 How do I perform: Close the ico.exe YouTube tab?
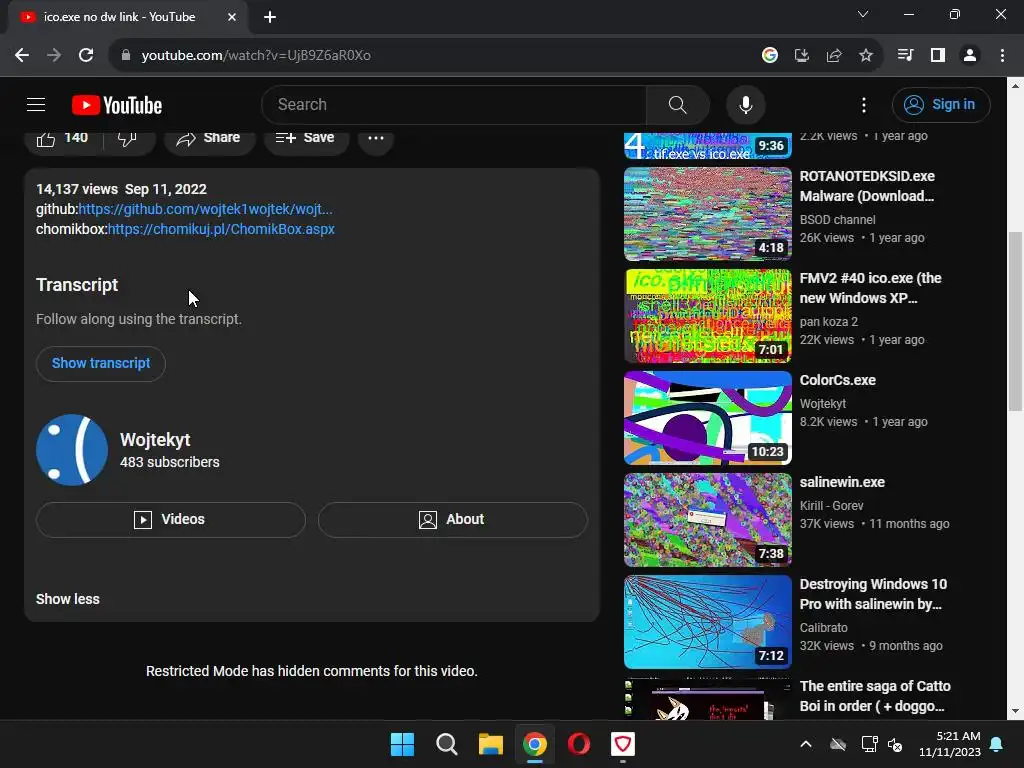point(231,17)
